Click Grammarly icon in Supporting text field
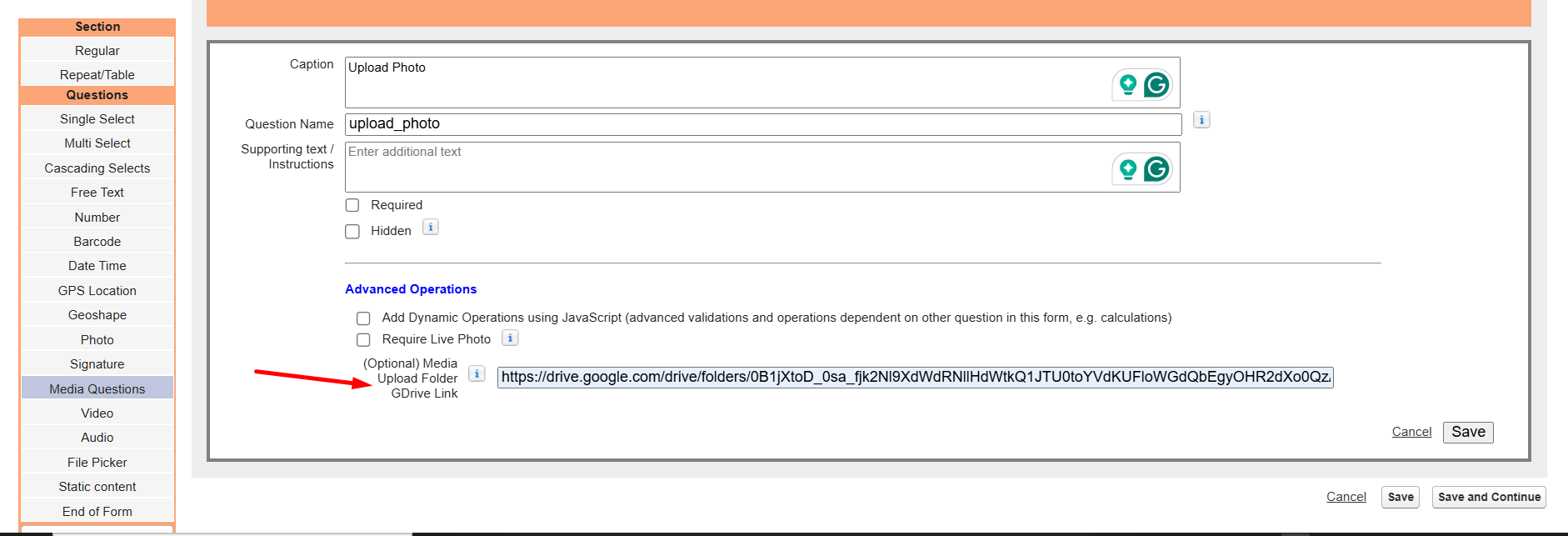This screenshot has width=1568, height=536. (1156, 169)
